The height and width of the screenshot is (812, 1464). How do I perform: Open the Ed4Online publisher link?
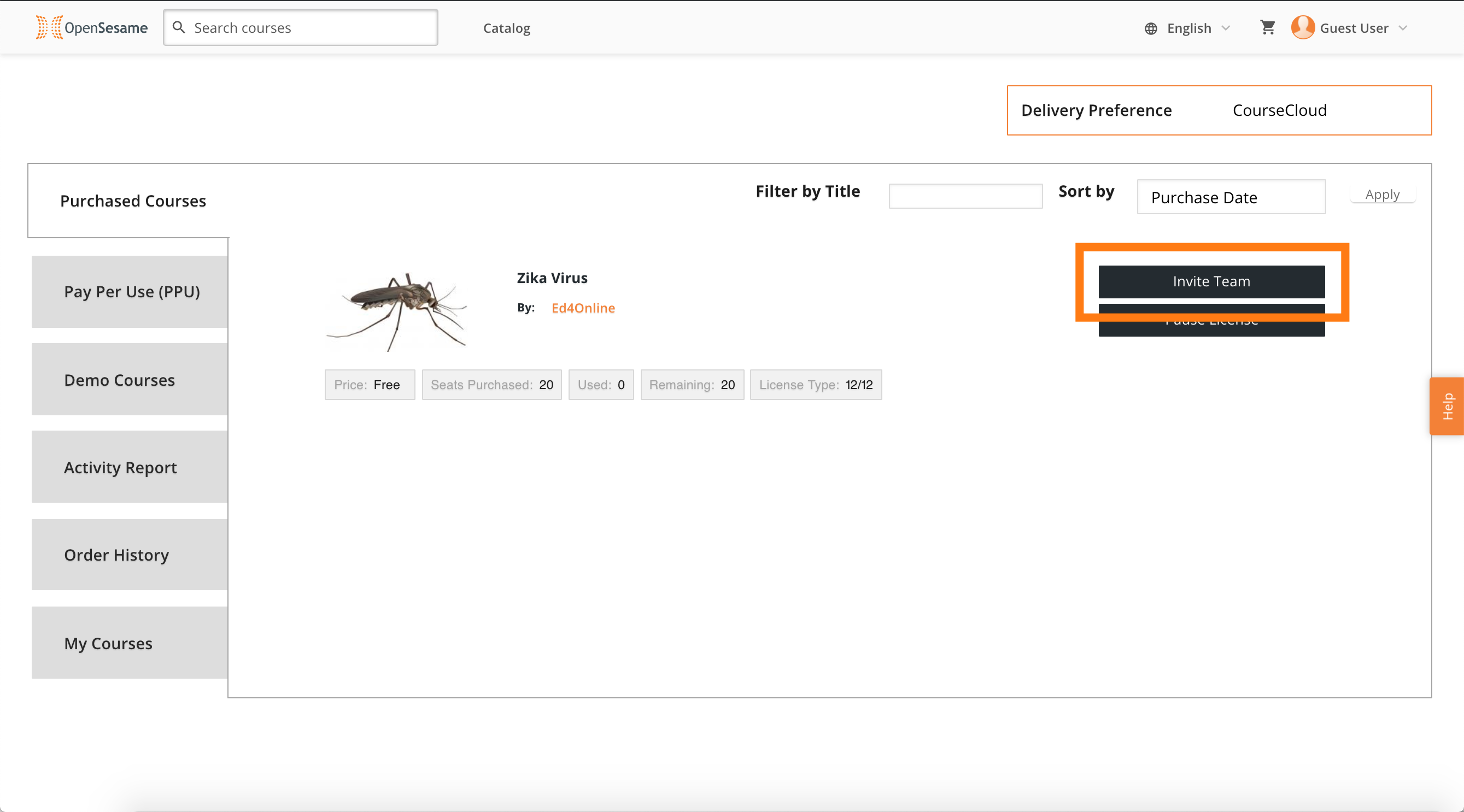[x=583, y=308]
